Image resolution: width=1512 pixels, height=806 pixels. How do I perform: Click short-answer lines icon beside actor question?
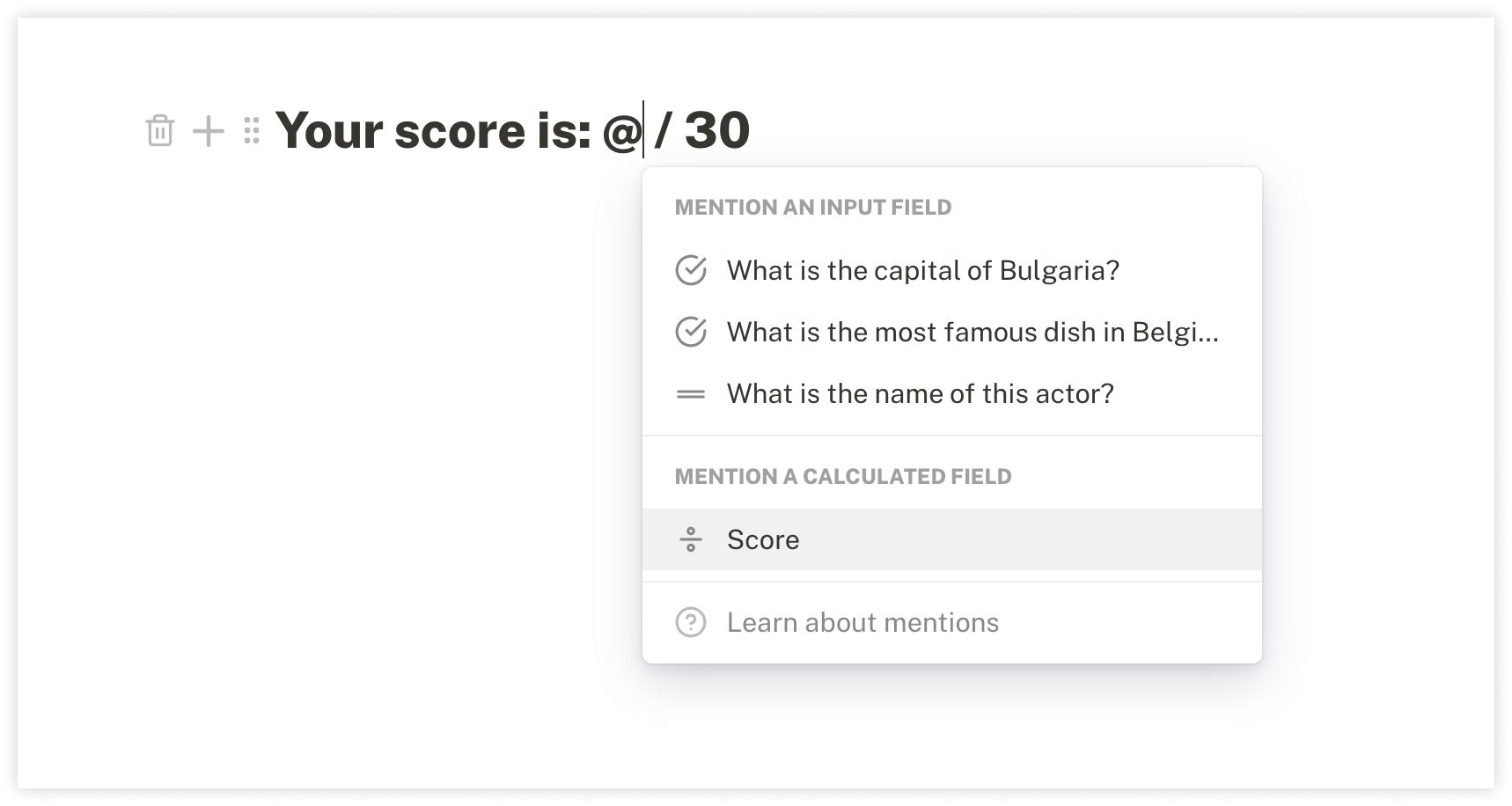click(691, 394)
